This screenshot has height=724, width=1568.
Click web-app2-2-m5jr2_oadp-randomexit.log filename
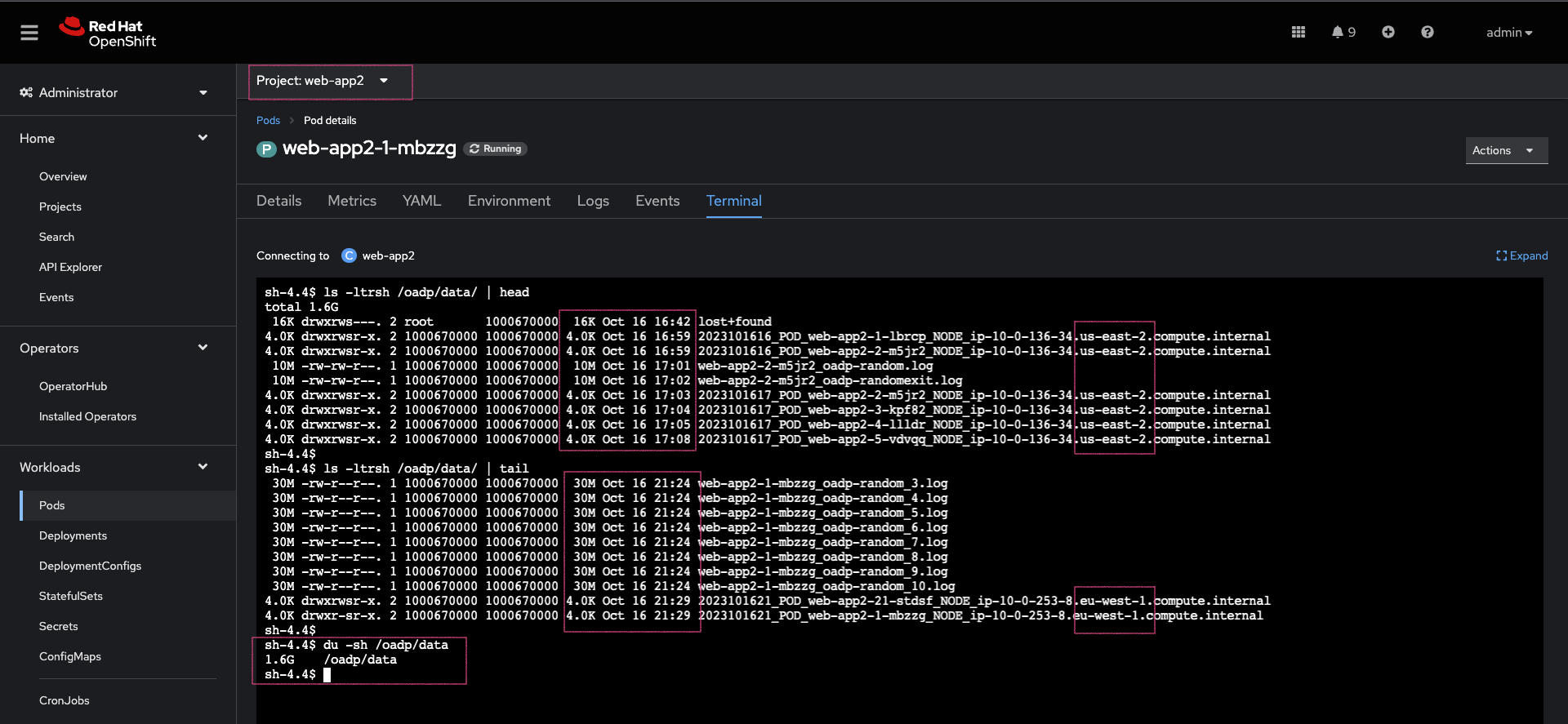pyautogui.click(x=831, y=381)
